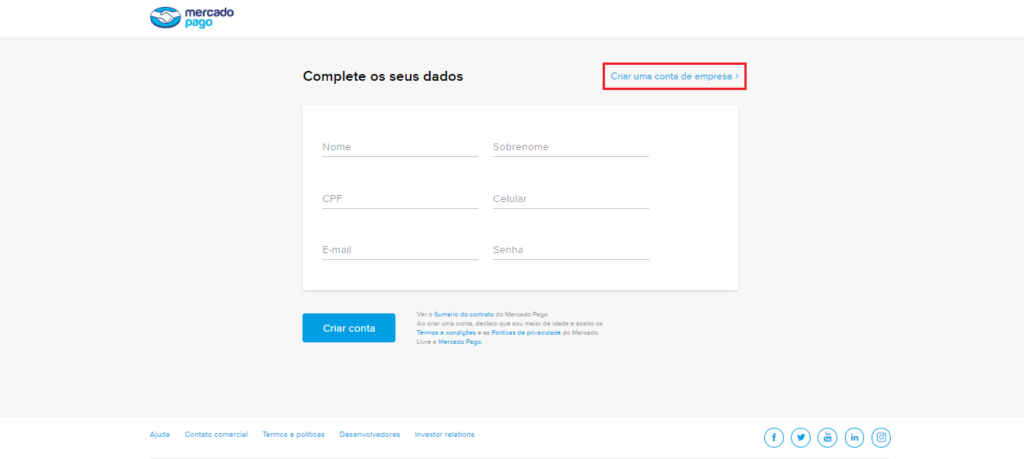Open the Instagram social icon
The width and height of the screenshot is (1024, 459).
(x=881, y=437)
